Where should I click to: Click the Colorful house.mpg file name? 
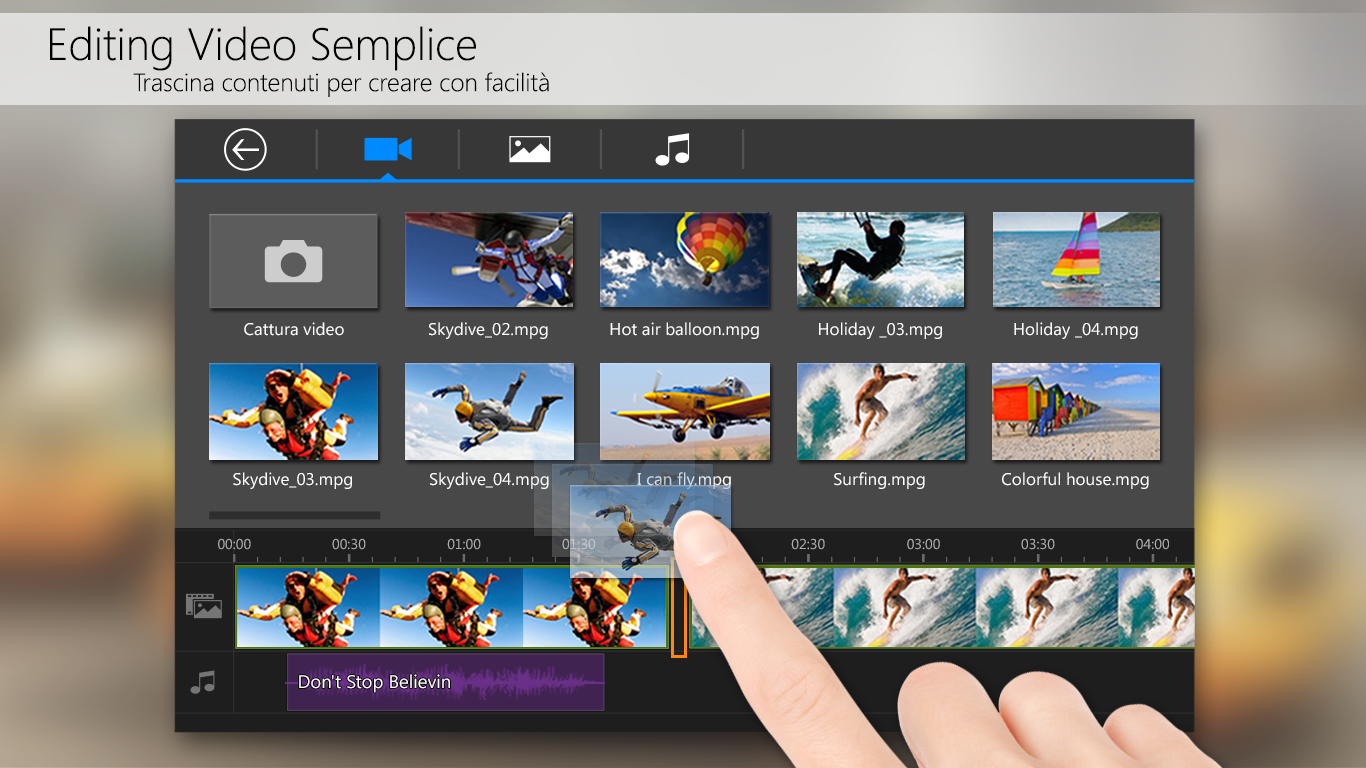[1075, 479]
